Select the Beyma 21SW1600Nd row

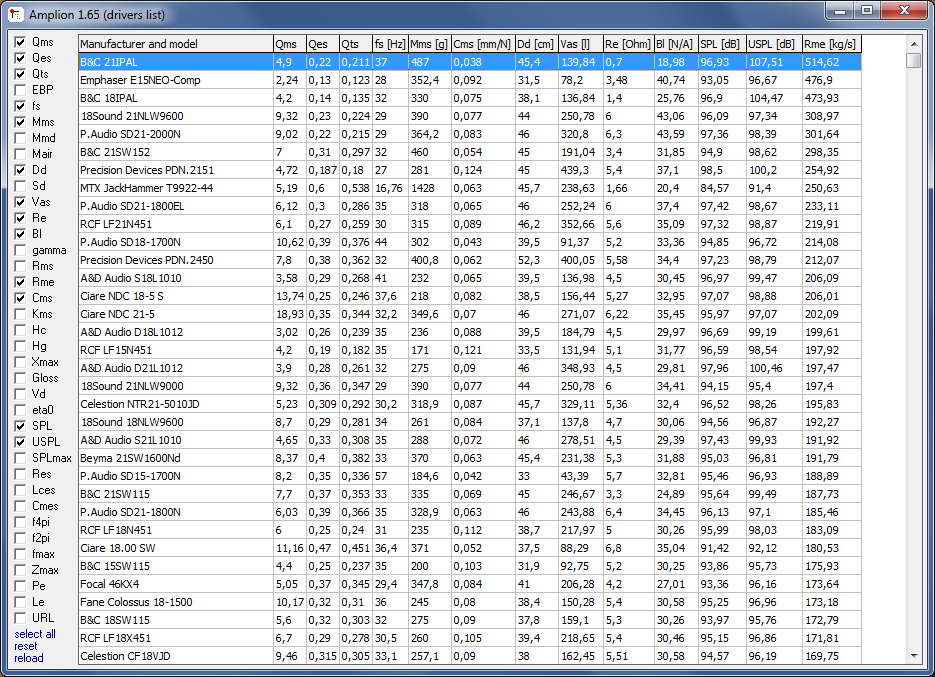pos(470,458)
